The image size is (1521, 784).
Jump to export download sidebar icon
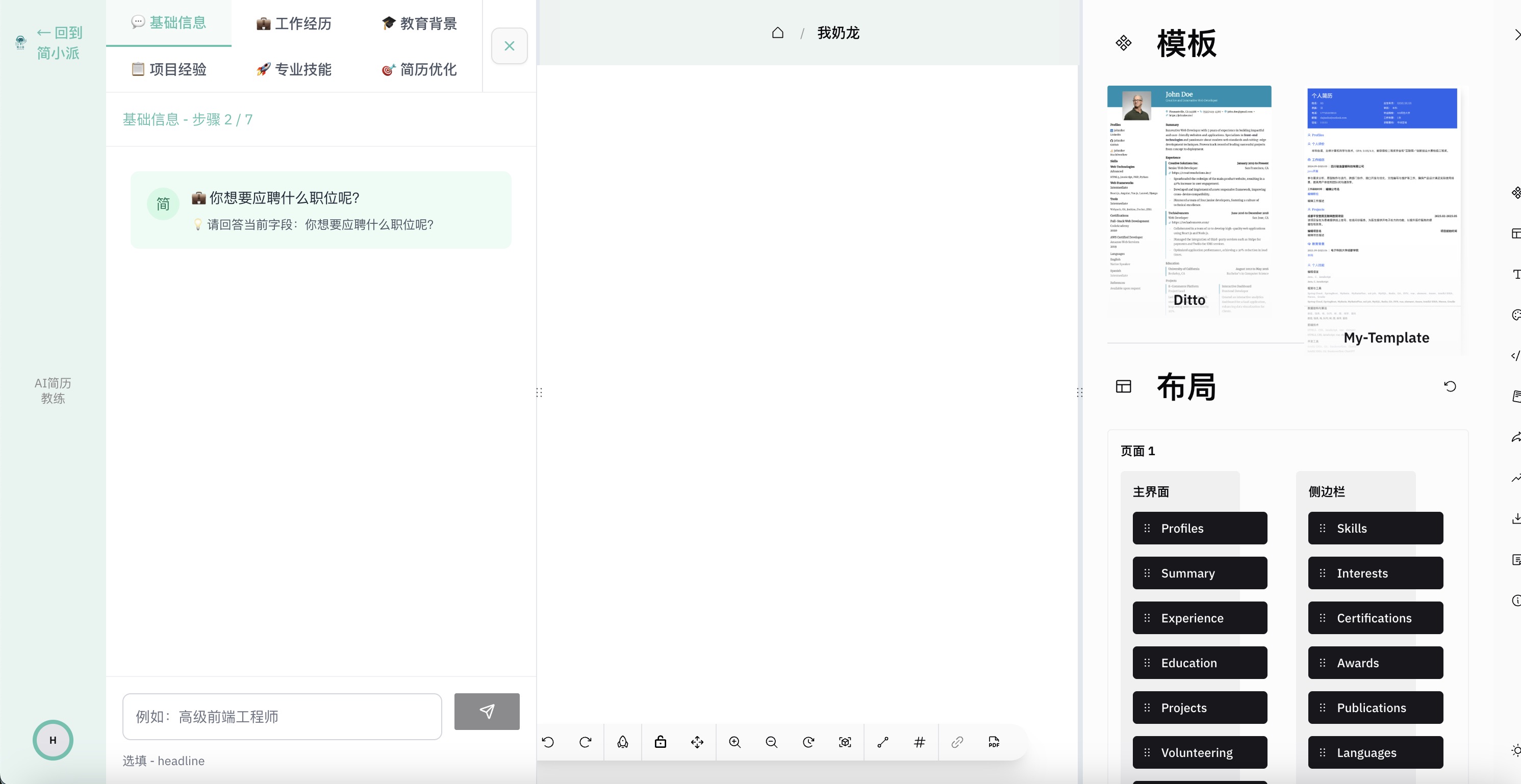[1516, 518]
